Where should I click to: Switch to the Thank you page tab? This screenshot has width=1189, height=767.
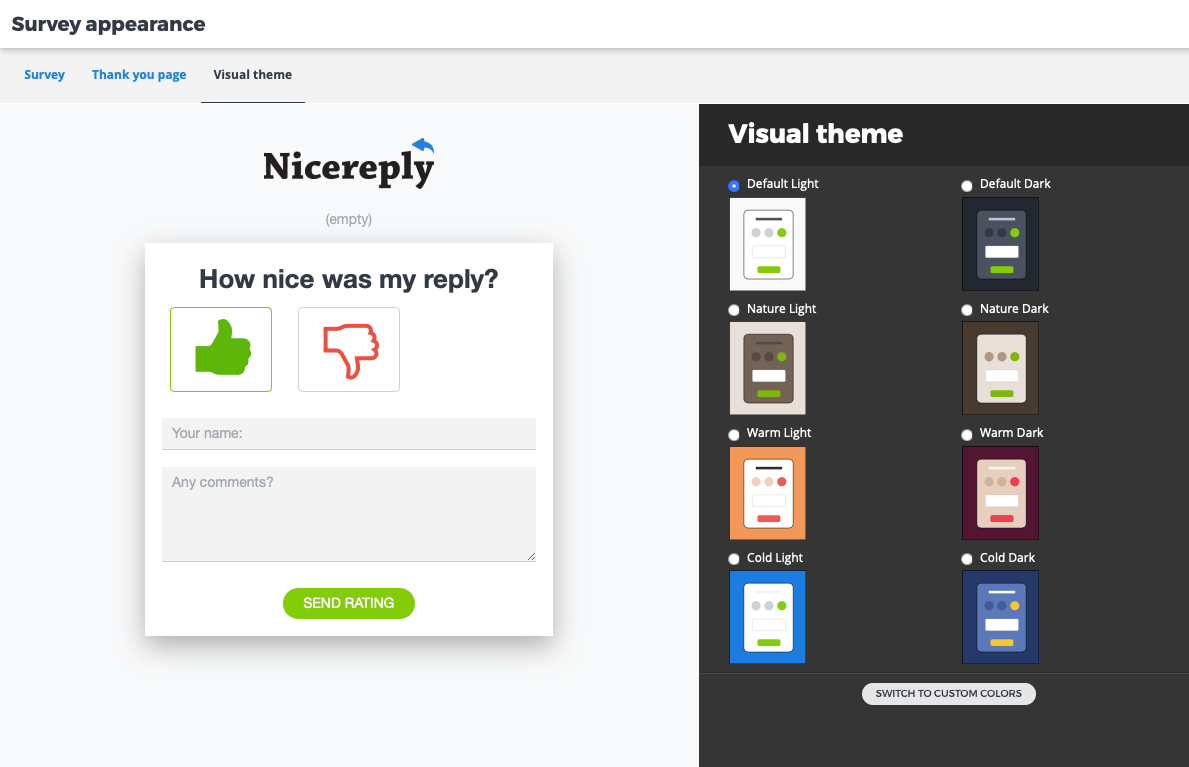click(x=139, y=75)
